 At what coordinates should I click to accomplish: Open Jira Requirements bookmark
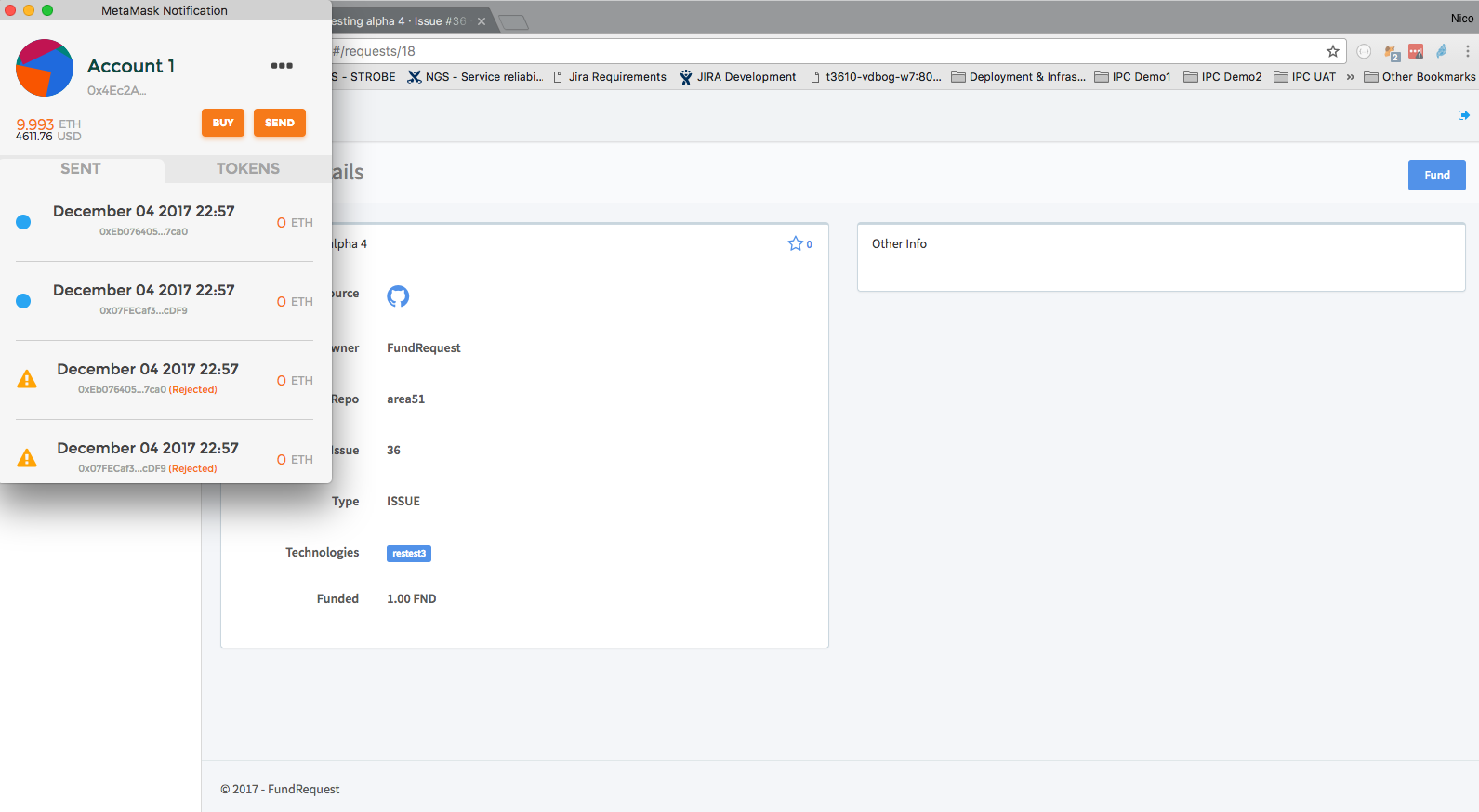click(x=610, y=77)
